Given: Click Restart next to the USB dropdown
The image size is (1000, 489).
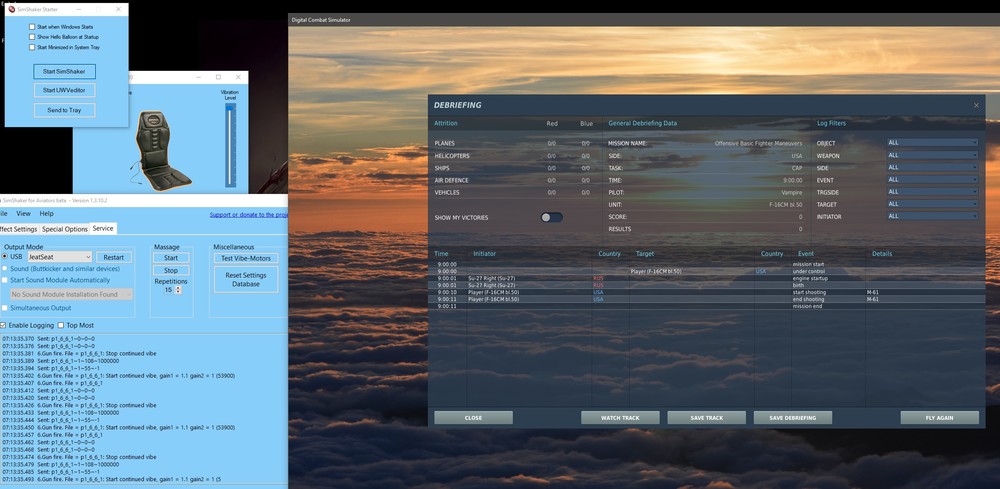Looking at the screenshot, I should coord(114,258).
